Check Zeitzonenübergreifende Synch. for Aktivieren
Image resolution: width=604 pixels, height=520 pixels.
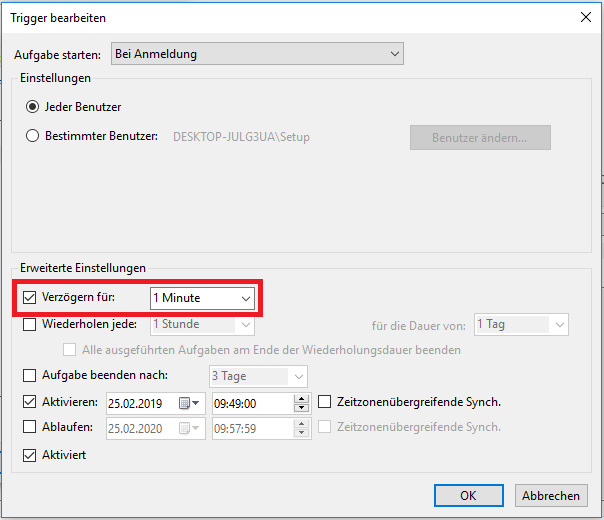click(326, 402)
